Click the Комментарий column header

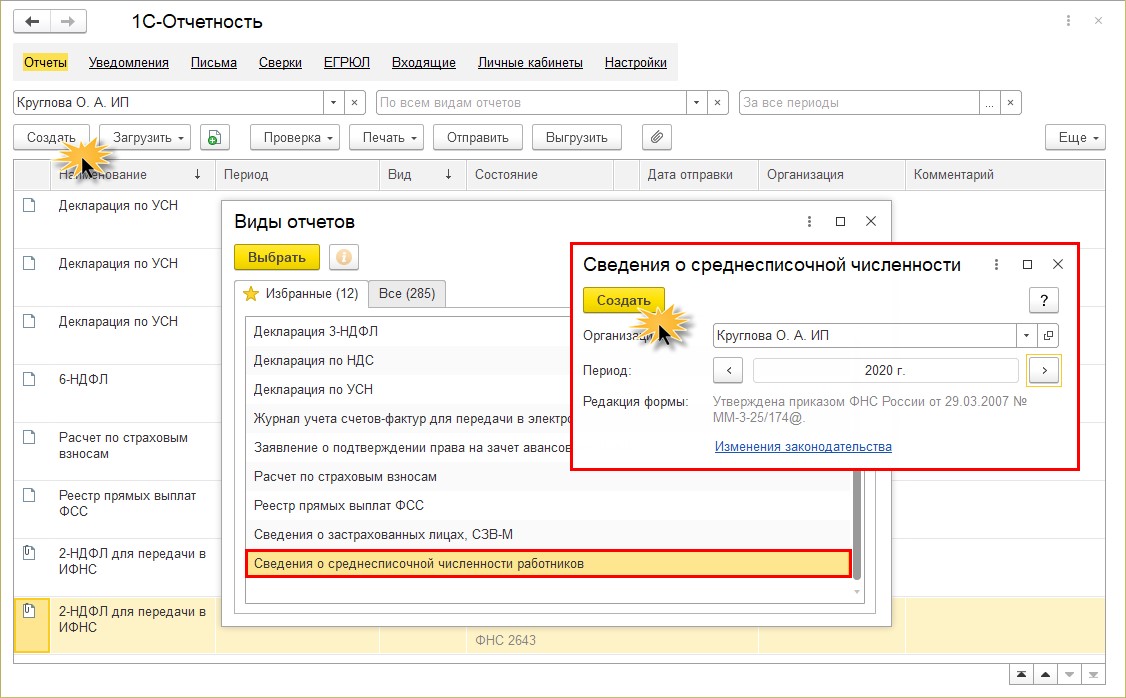click(x=1005, y=174)
